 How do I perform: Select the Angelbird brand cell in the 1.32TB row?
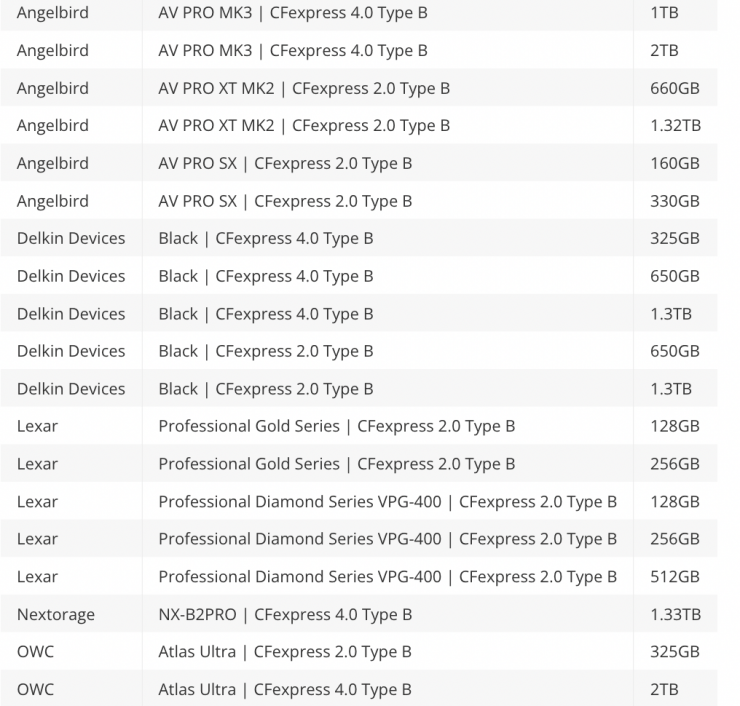[x=53, y=126]
